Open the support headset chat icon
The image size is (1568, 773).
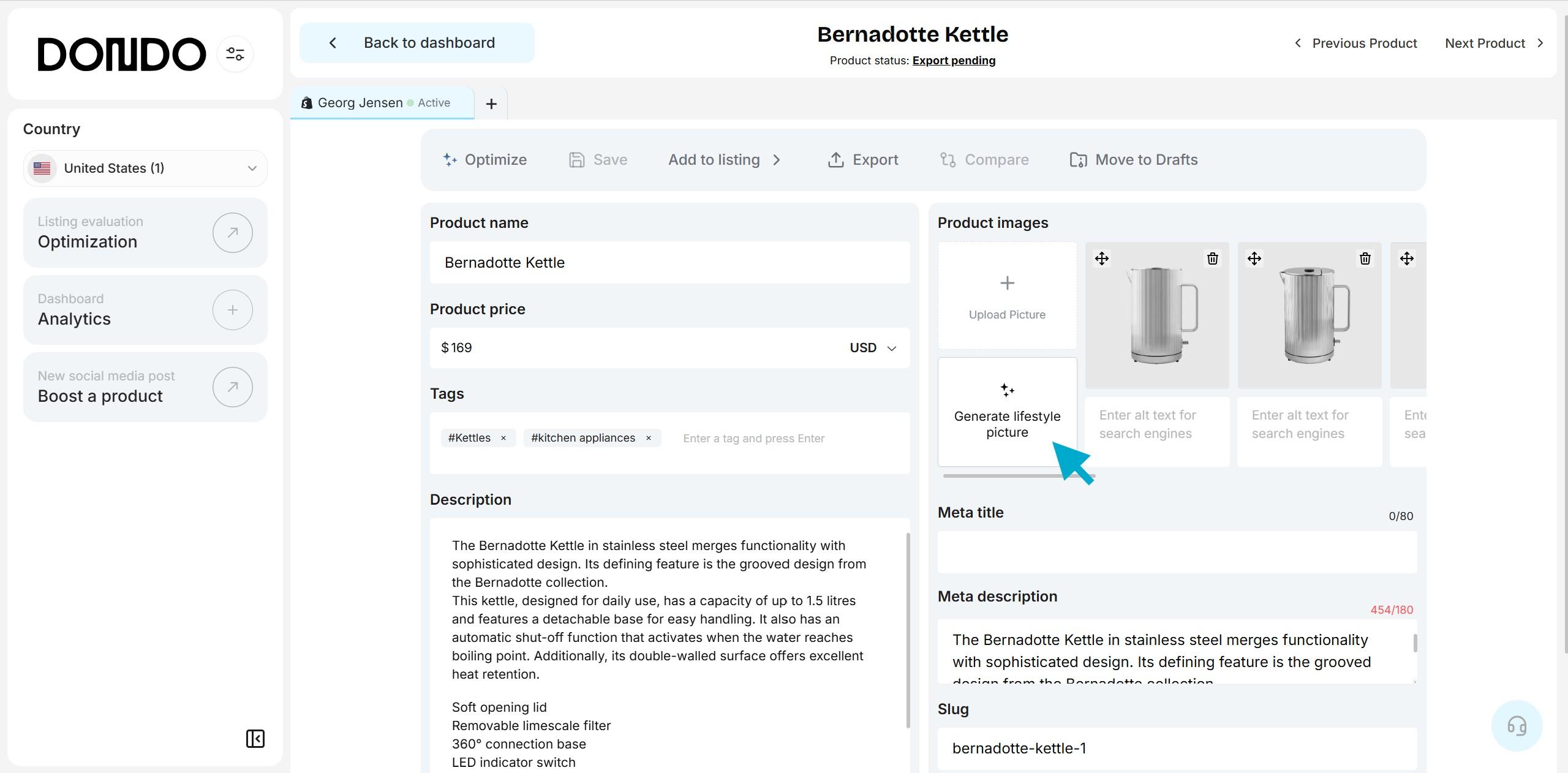pyautogui.click(x=1517, y=726)
